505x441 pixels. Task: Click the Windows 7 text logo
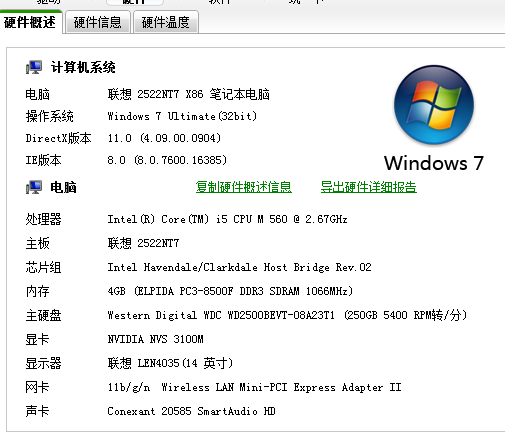tap(434, 163)
